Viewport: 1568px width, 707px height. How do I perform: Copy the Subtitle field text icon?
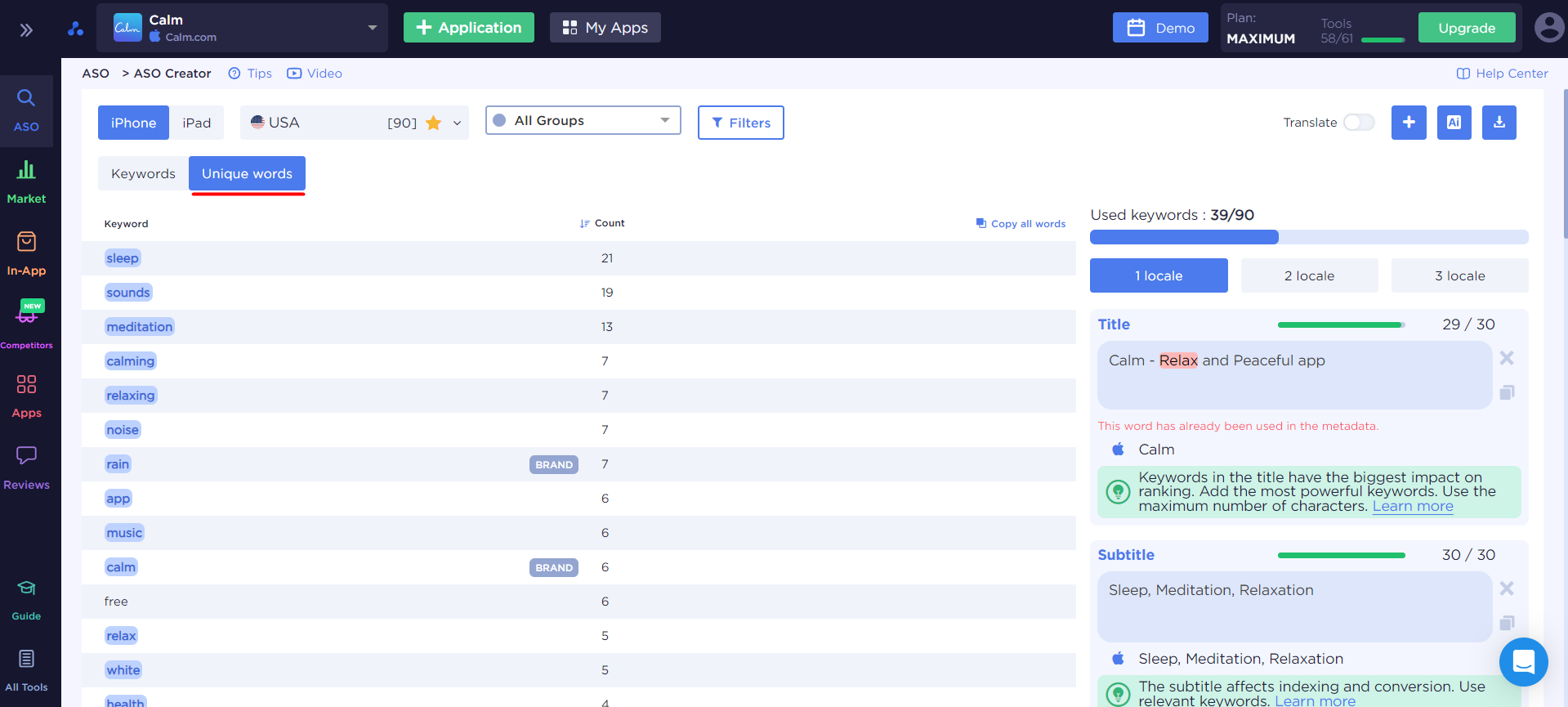(1507, 623)
